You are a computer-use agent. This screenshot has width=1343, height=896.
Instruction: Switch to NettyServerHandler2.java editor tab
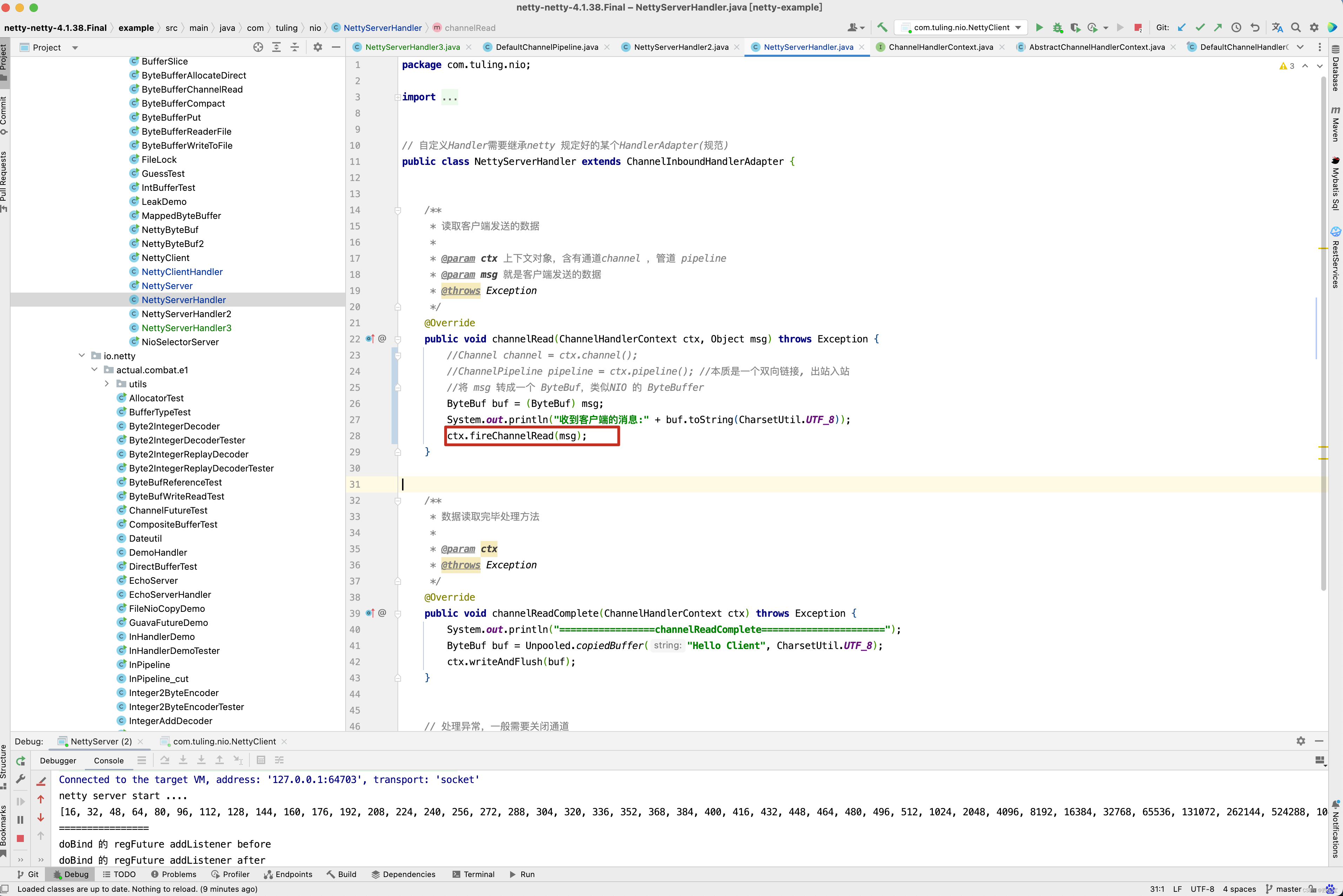tap(681, 47)
